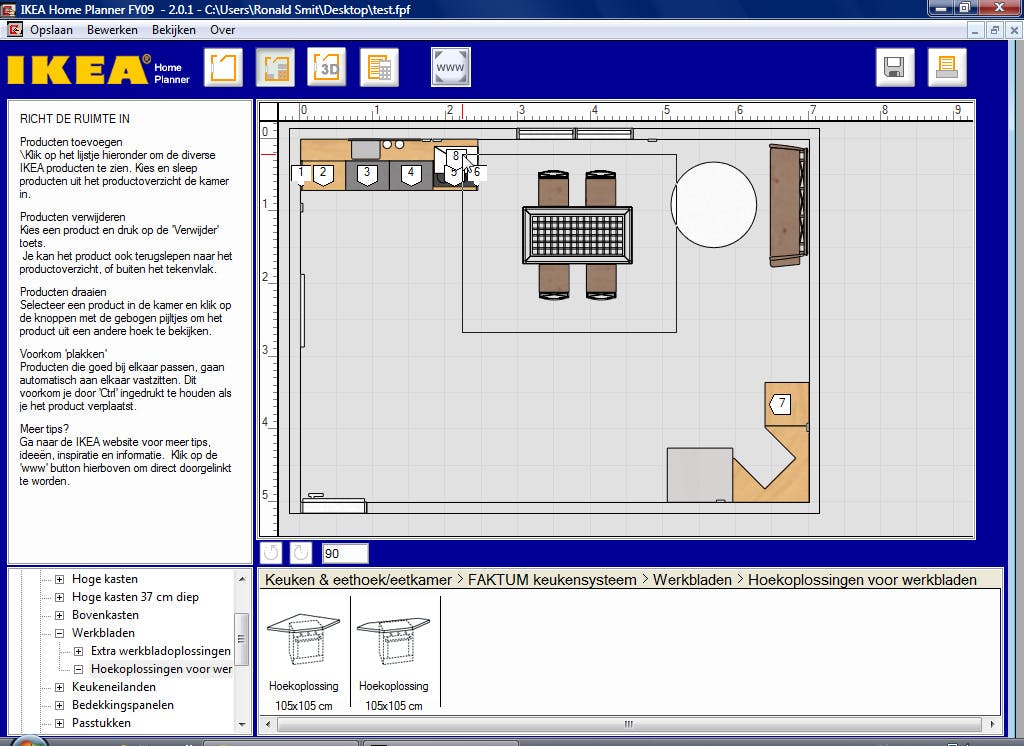Expand Extra werkbladoplossingen
This screenshot has height=746, width=1024.
(78, 651)
